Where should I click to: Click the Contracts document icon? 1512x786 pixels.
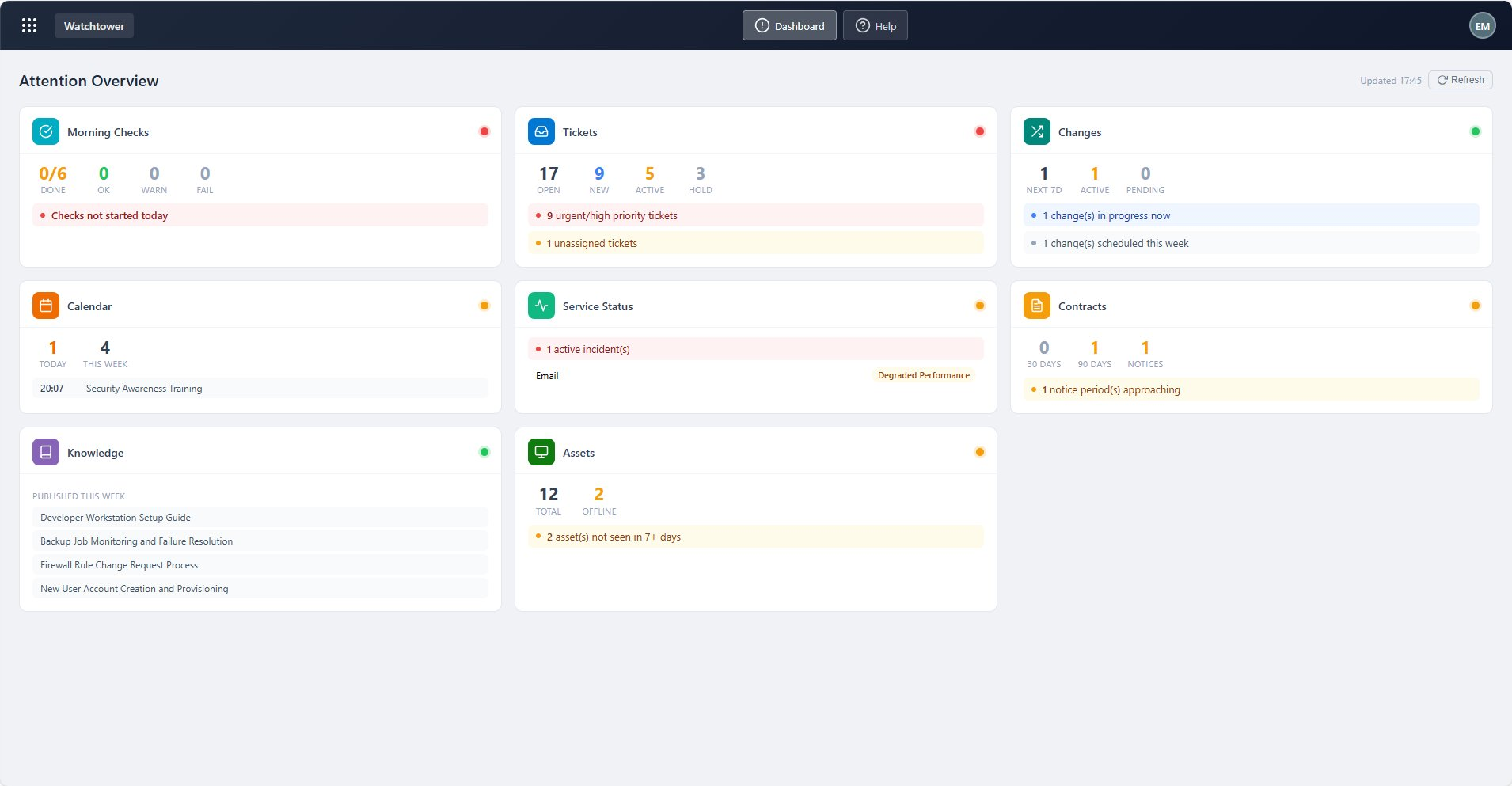pyautogui.click(x=1037, y=306)
